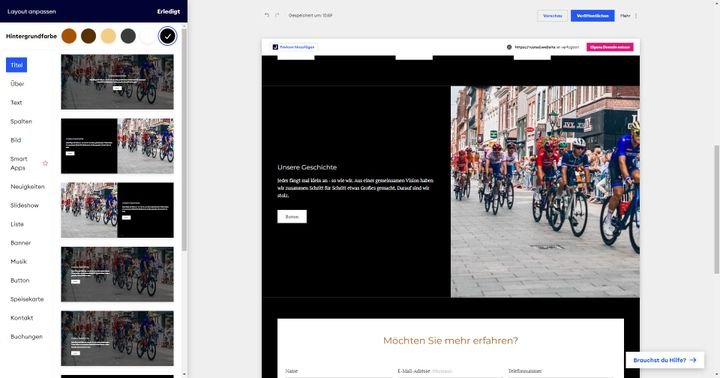720x378 pixels.
Task: Click the Name form field
Action: point(339,372)
